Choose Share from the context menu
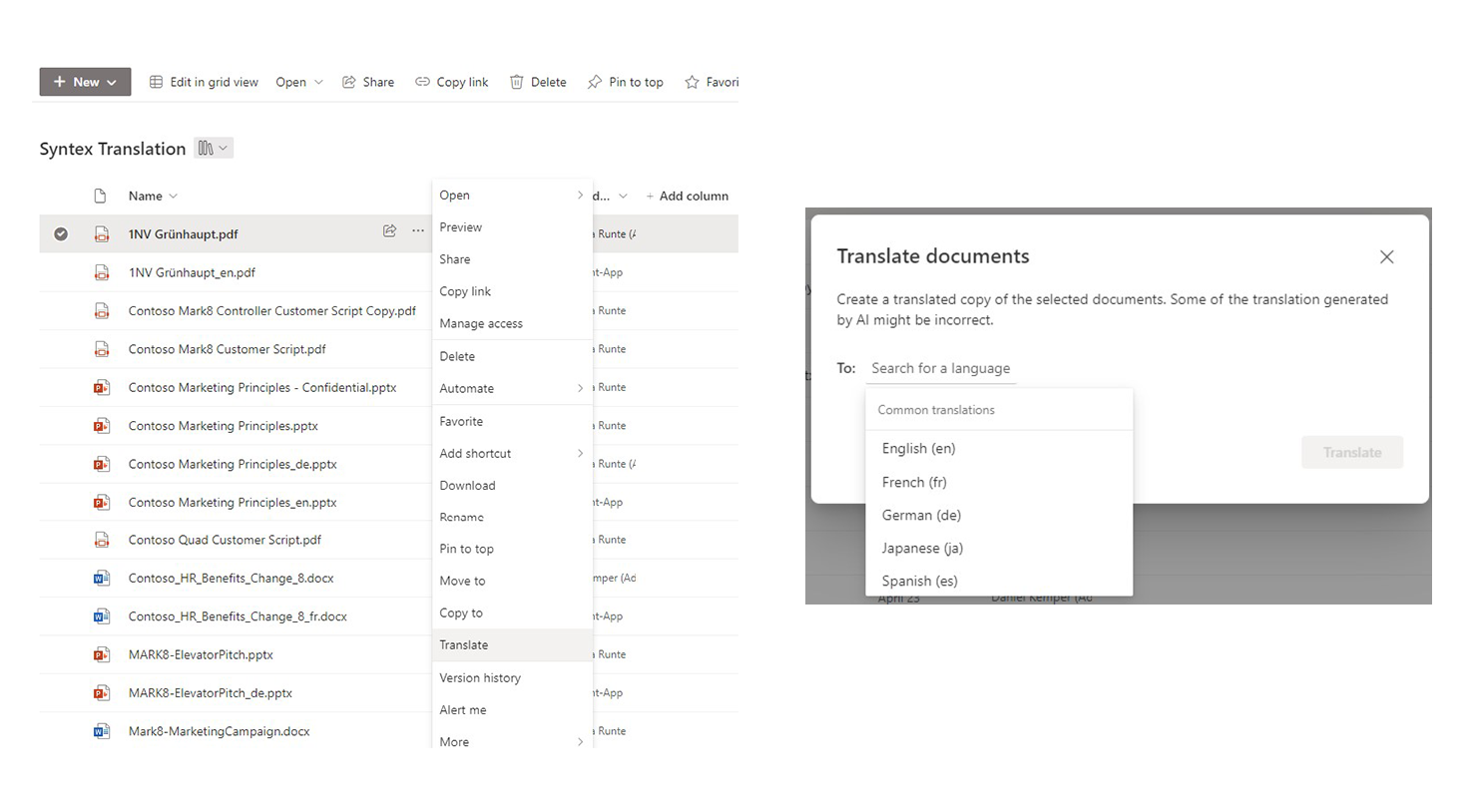Image resolution: width=1477 pixels, height=812 pixels. [x=512, y=258]
